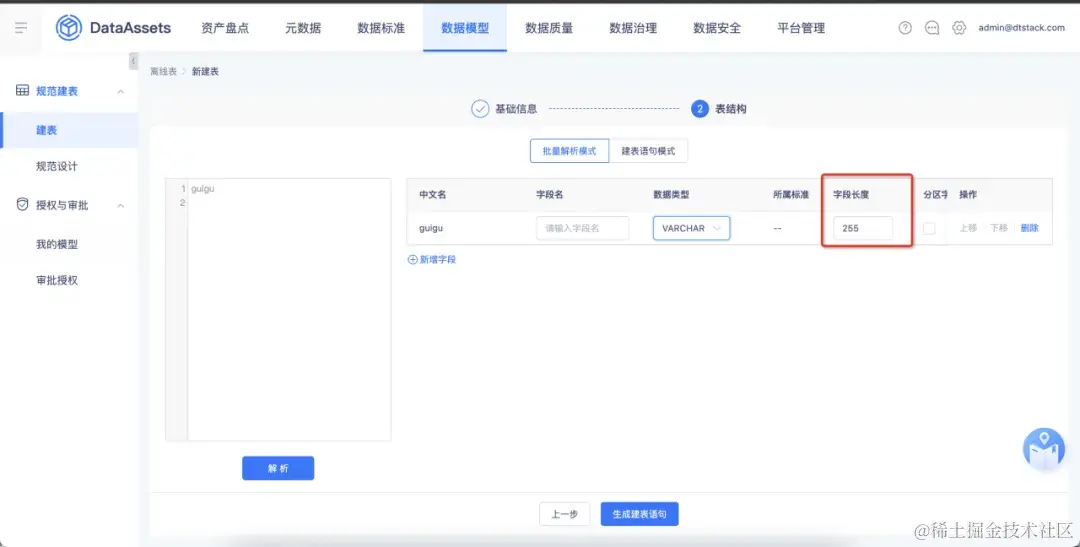Click the 上一步 button

click(x=565, y=514)
